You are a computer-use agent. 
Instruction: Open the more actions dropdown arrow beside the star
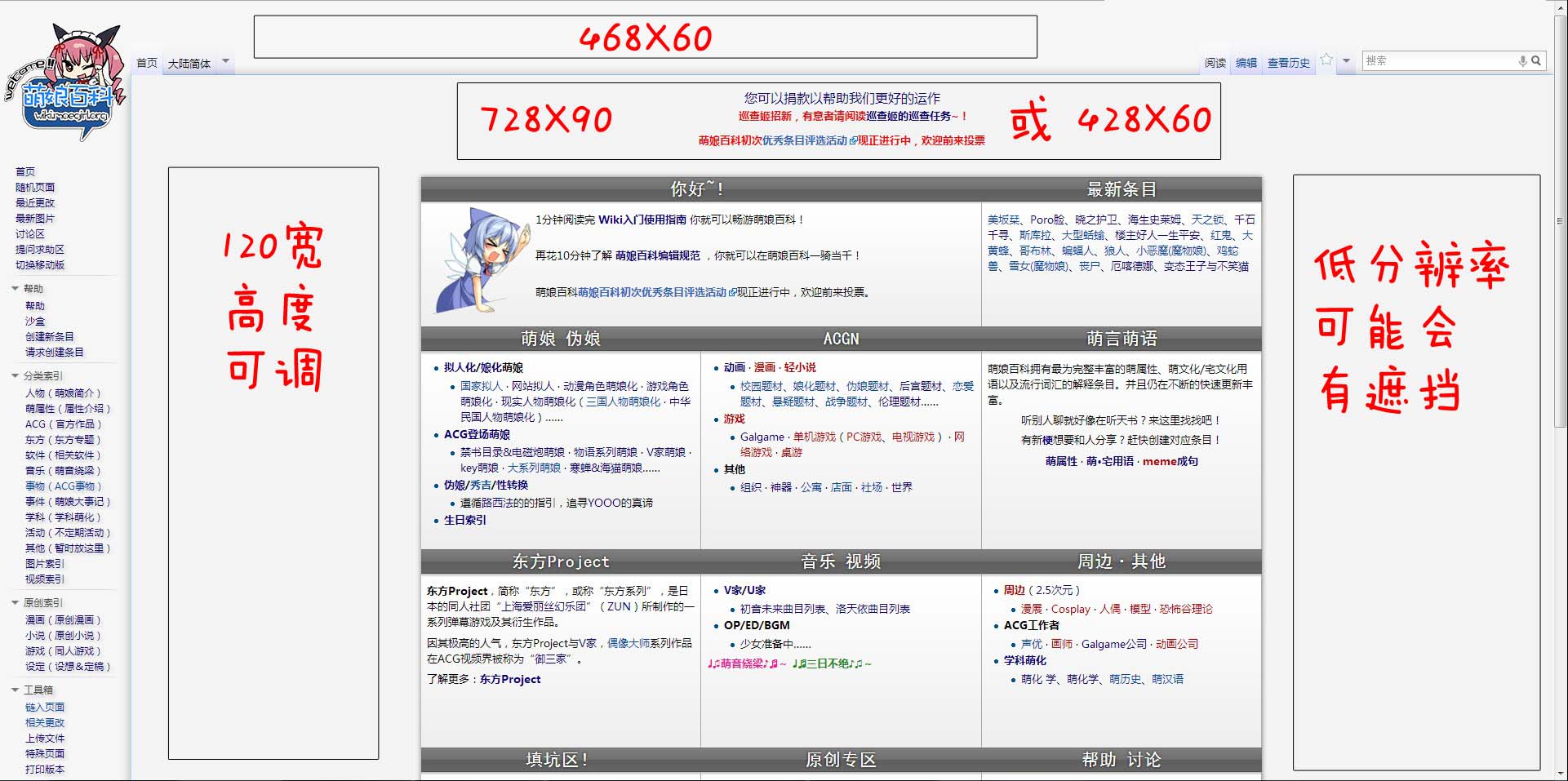coord(1346,61)
